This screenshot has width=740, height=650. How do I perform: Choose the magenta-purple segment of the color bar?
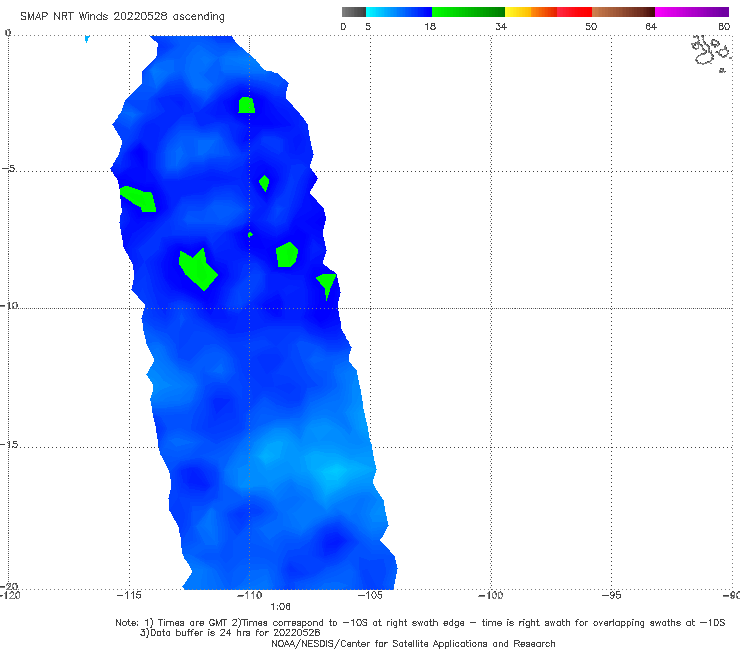pyautogui.click(x=692, y=12)
